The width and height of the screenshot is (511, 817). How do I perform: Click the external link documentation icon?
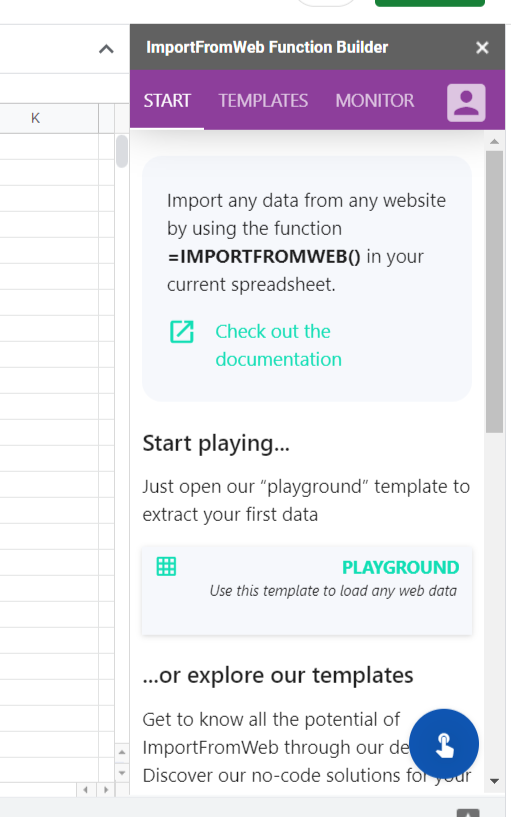click(x=182, y=332)
